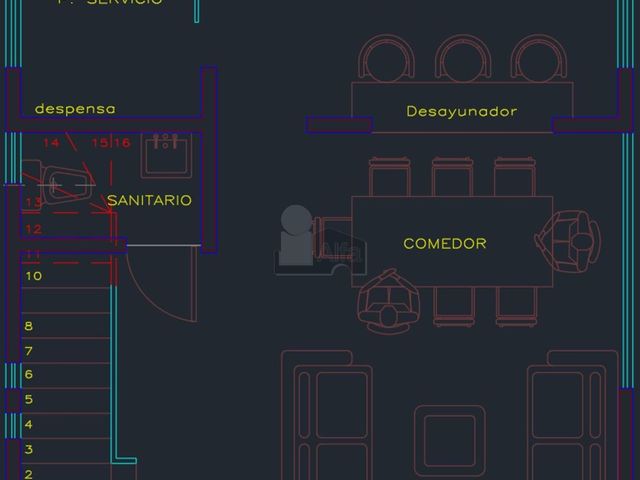Select the washbasin sink block in the Sanitario

[167, 156]
